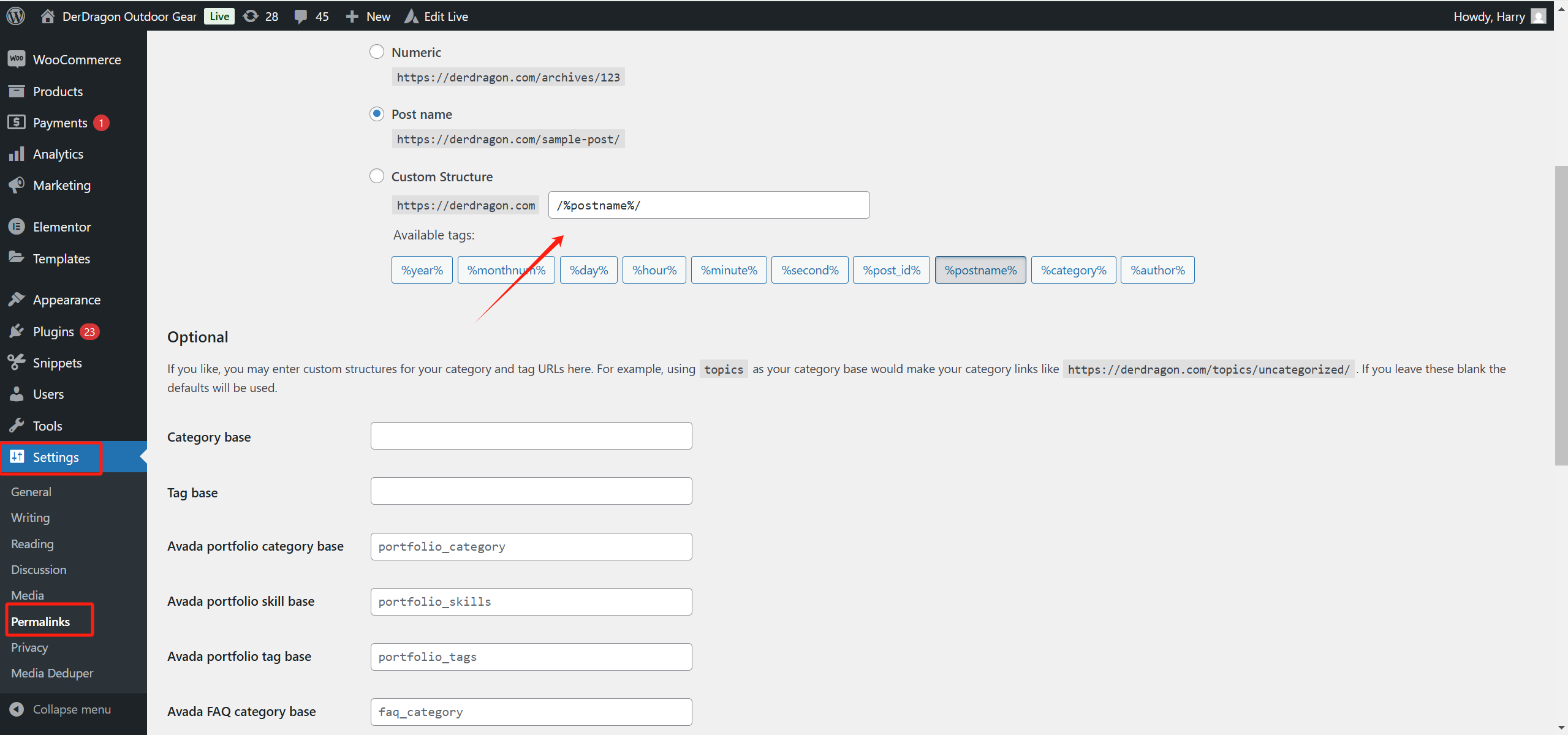Focus the Tag base input field
Screen dimensions: 1568x735
point(531,491)
